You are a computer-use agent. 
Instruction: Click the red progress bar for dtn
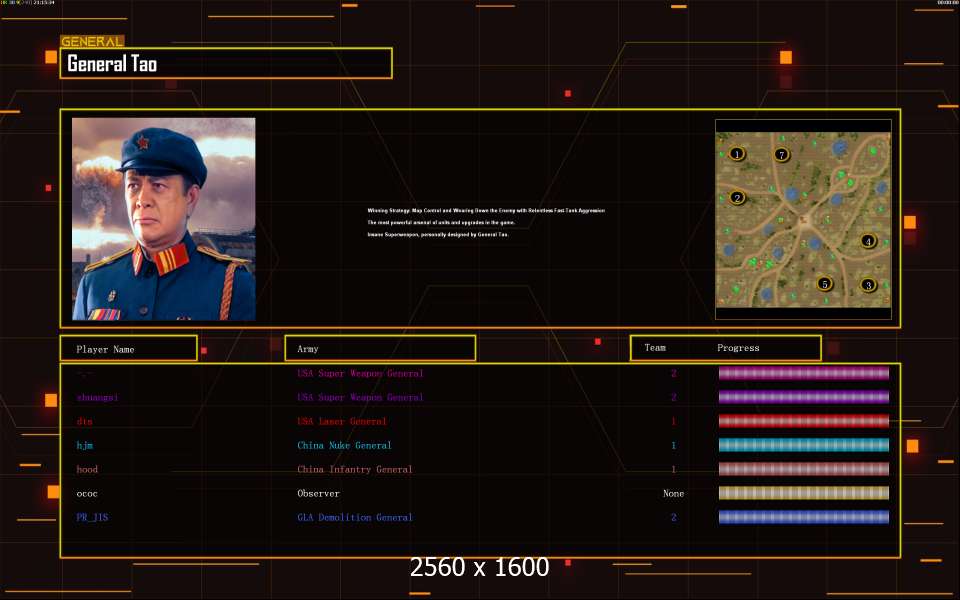[804, 421]
